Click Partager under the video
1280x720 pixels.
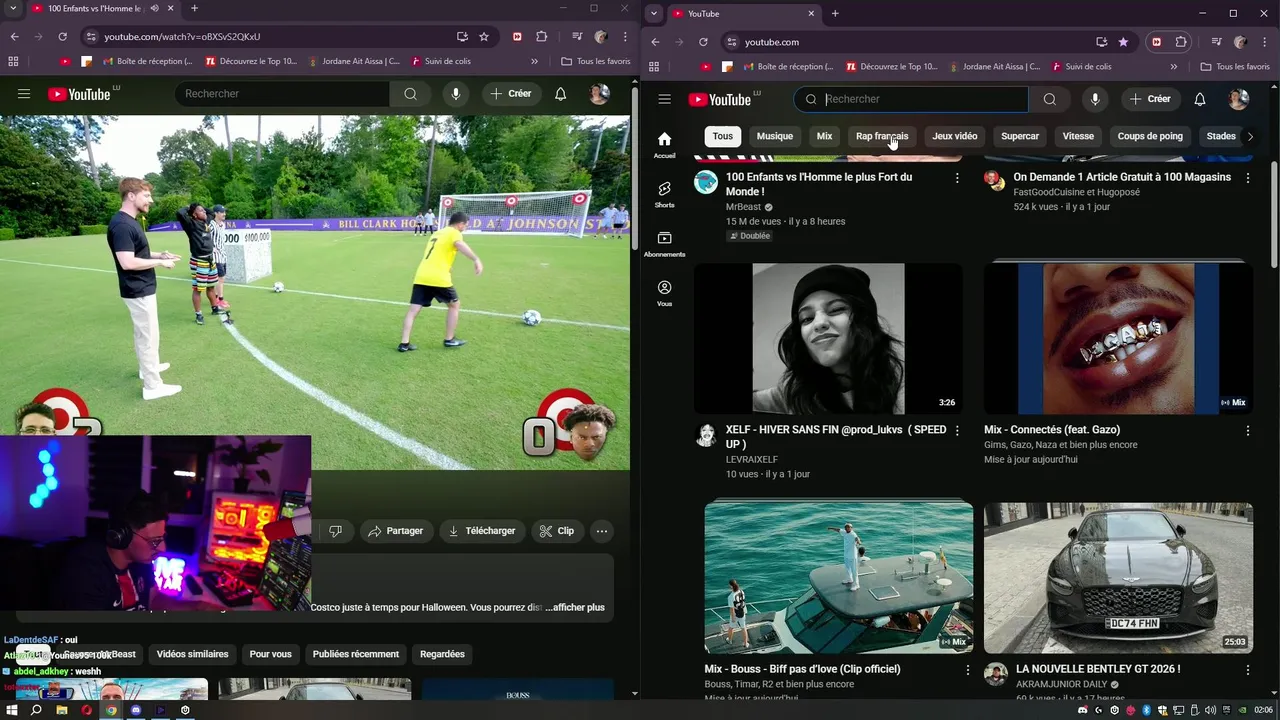pos(395,531)
